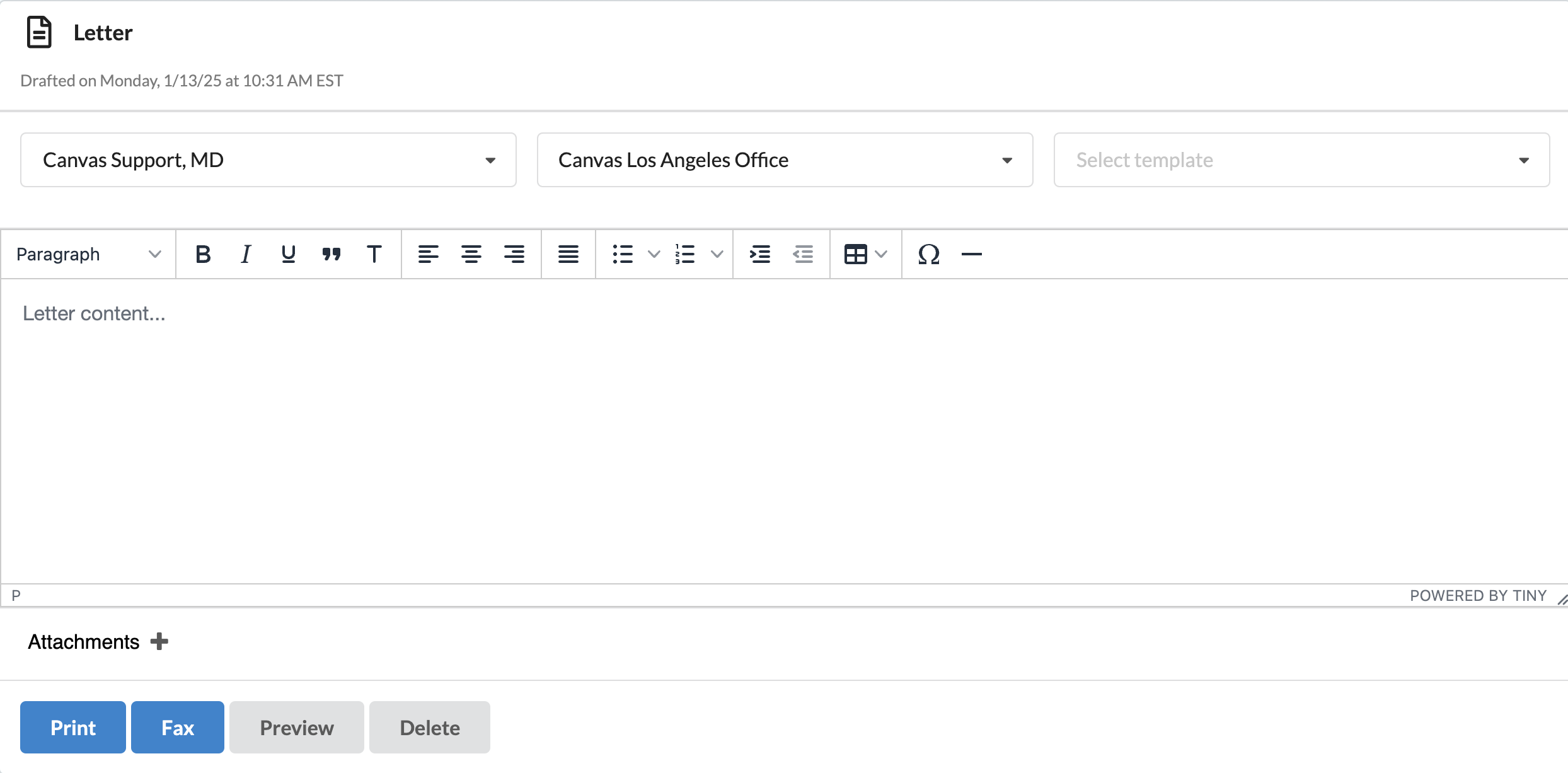Screen dimensions: 1568x773
Task: Expand the Select template dropdown
Action: coord(1302,160)
